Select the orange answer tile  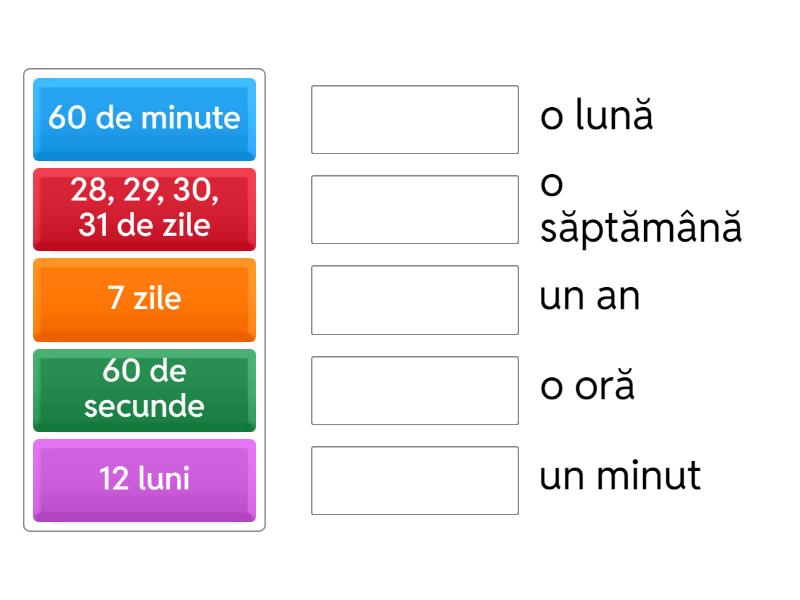[x=144, y=299]
